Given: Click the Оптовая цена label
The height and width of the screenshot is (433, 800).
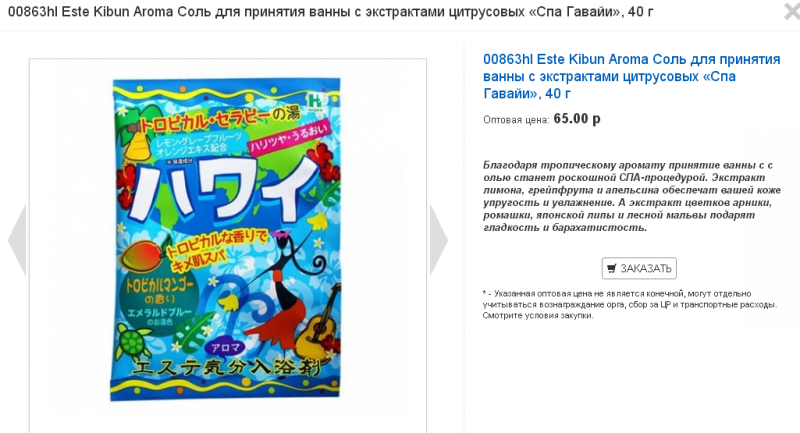Looking at the screenshot, I should click(516, 120).
